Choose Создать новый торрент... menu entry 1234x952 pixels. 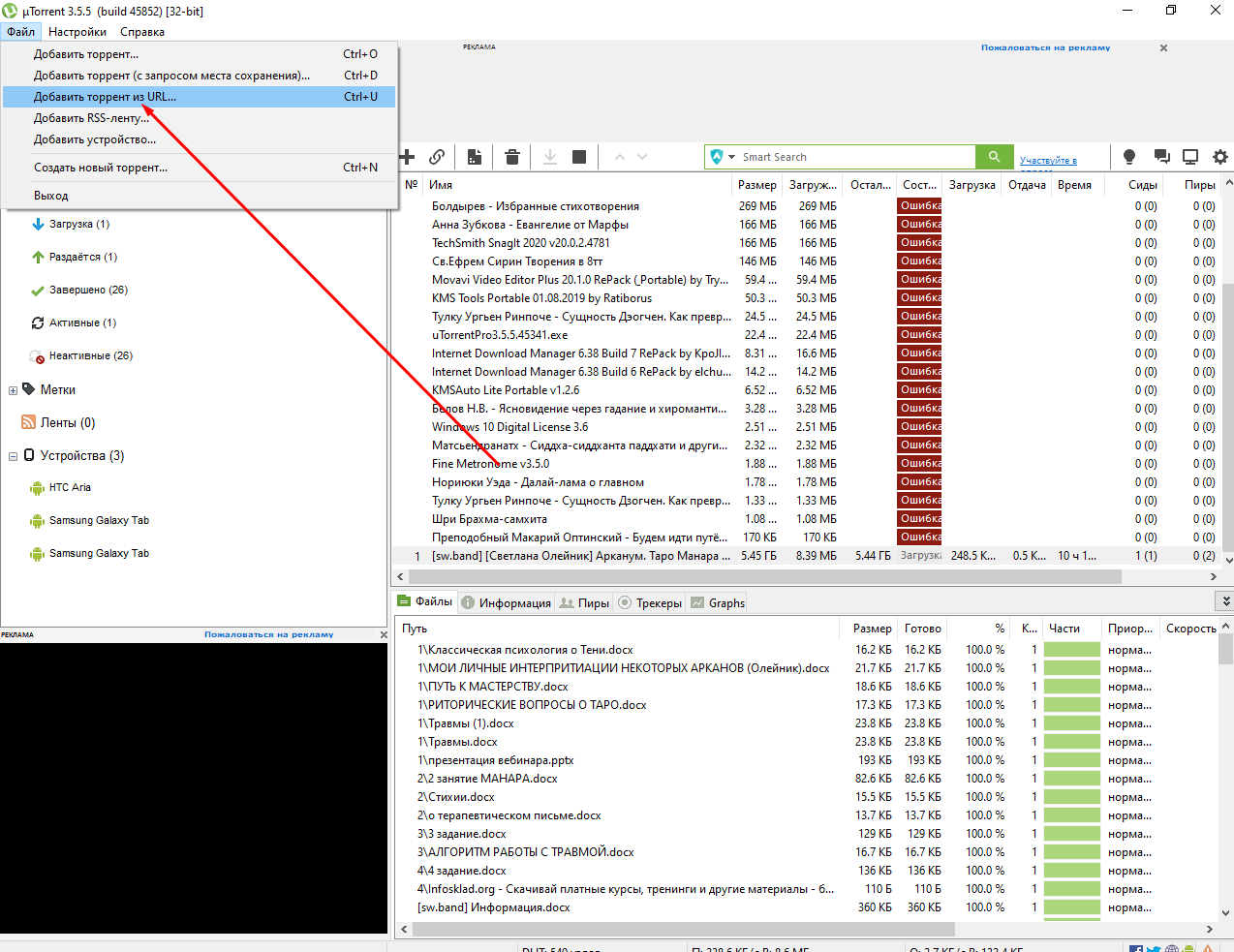point(199,168)
